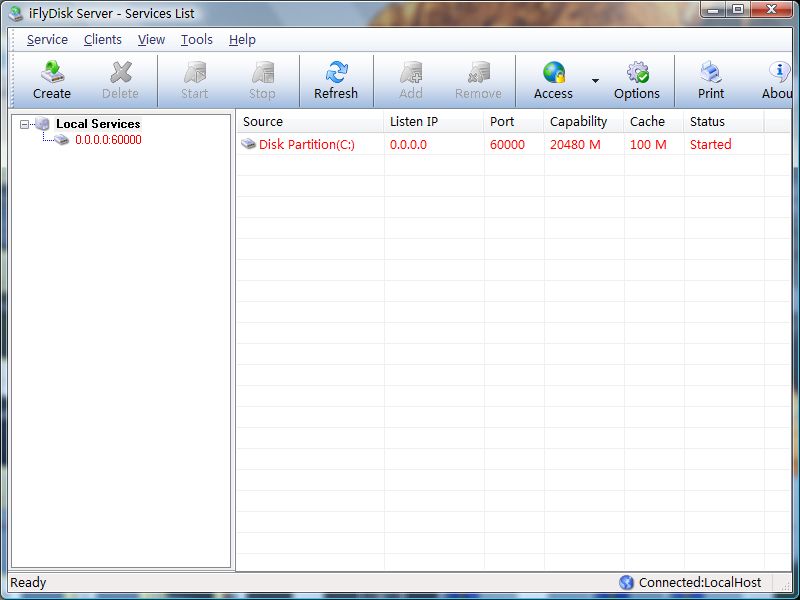Click the Start service toolbar icon
The image size is (800, 600).
point(195,73)
